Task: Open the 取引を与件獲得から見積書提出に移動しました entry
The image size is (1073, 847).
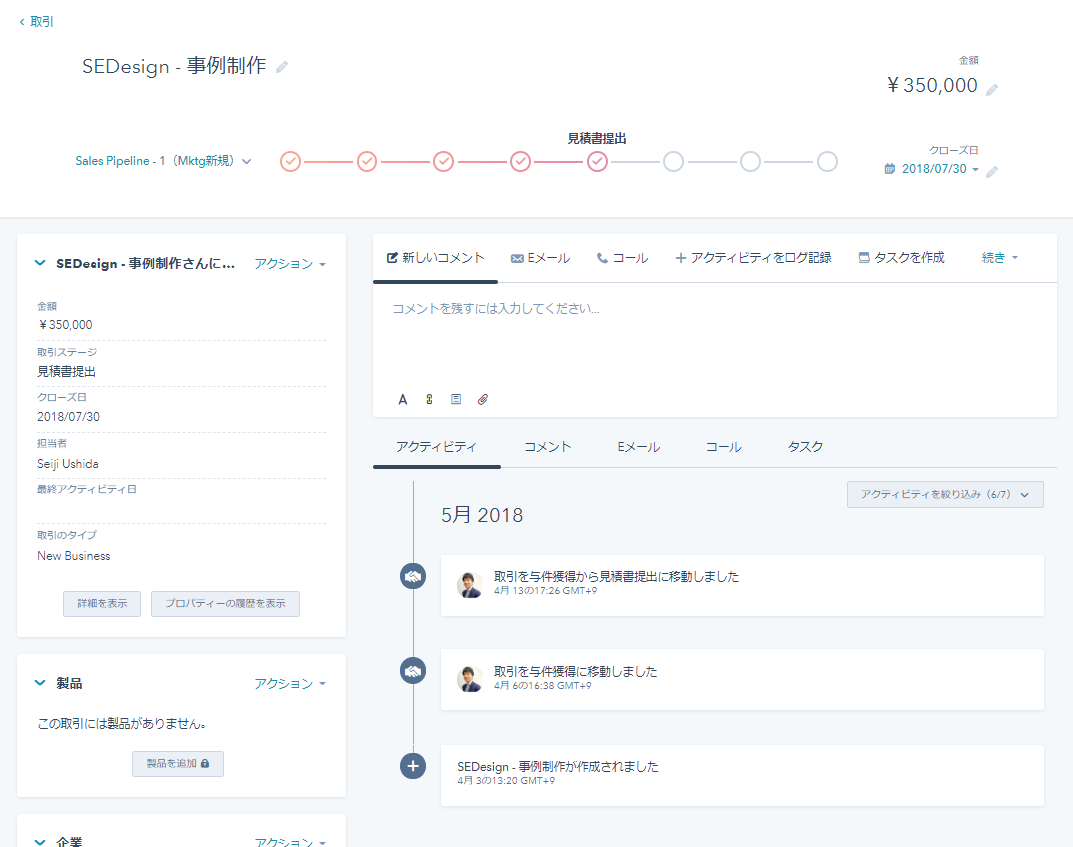Action: point(742,586)
